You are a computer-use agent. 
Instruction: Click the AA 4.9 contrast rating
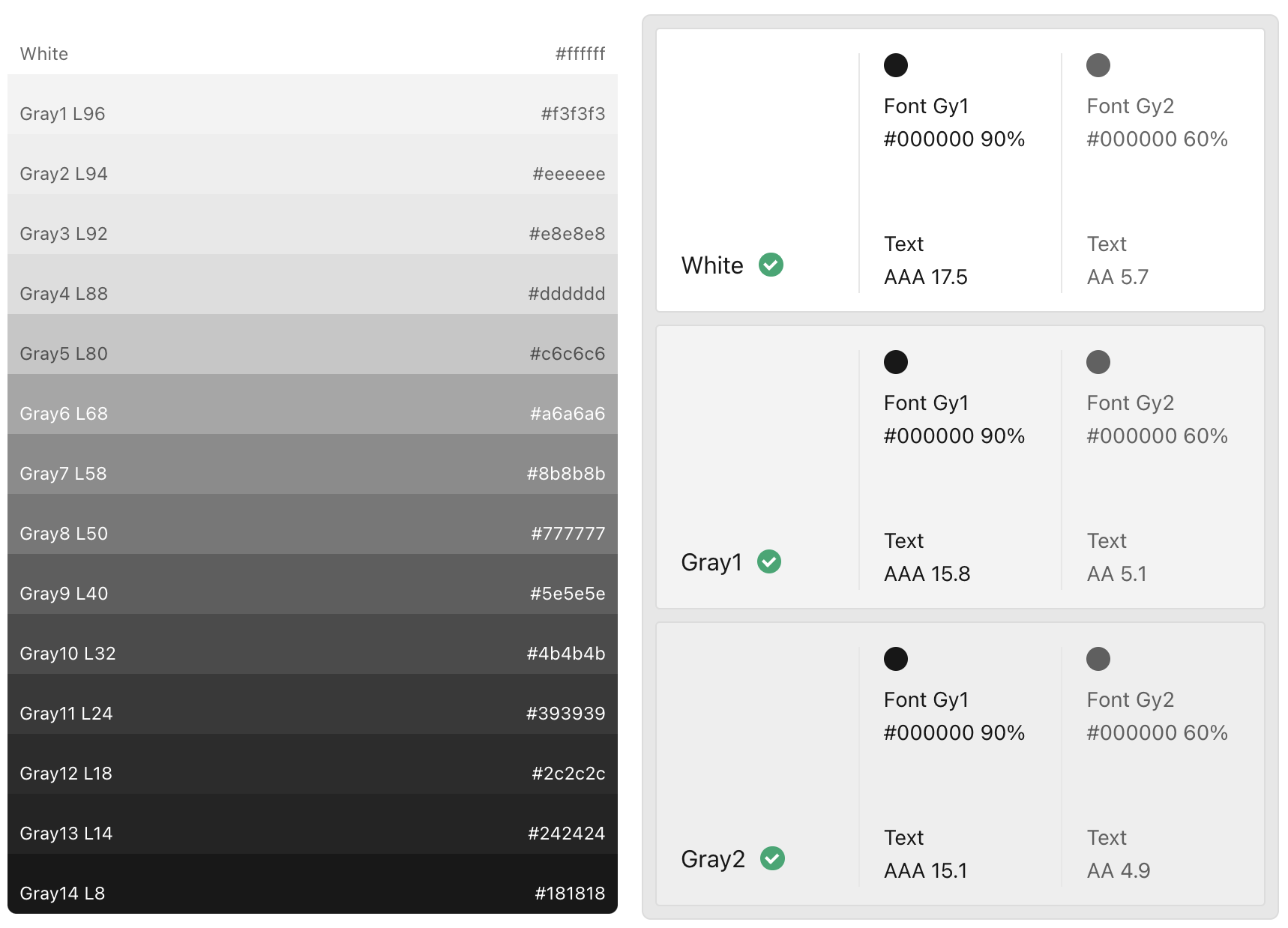pyautogui.click(x=1119, y=871)
